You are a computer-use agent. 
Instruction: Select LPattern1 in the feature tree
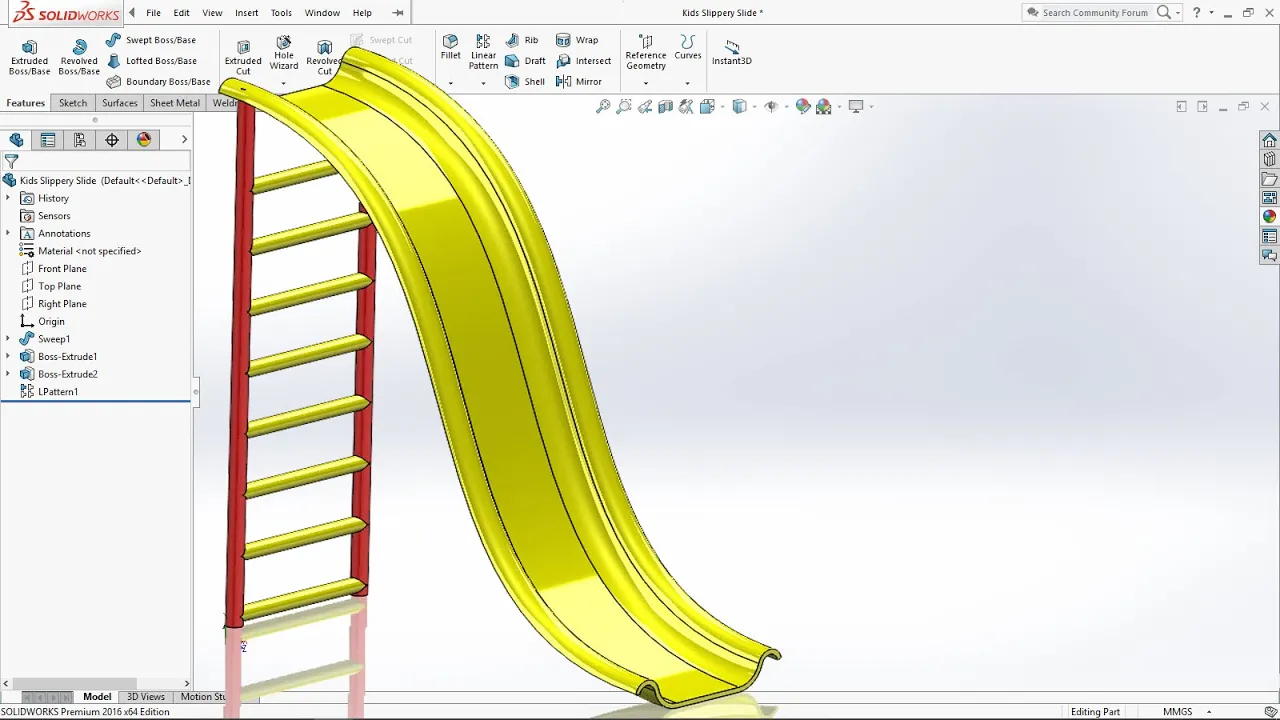pyautogui.click(x=58, y=392)
